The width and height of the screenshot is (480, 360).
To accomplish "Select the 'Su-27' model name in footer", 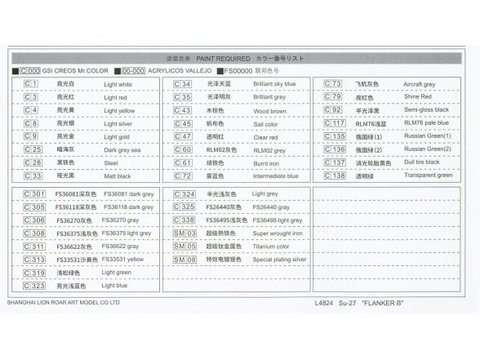I will (347, 303).
